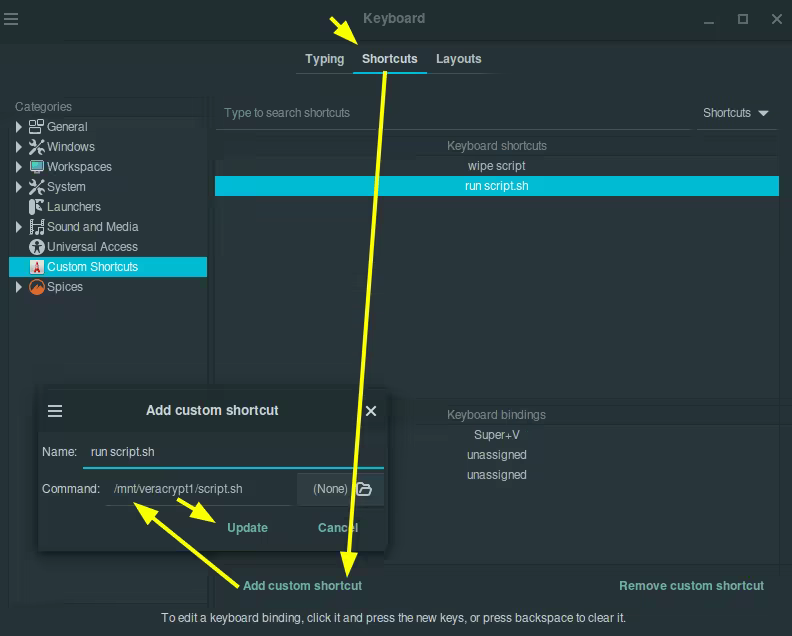Screen dimensions: 792x636
Task: Open the Keyboard window hamburger menu
Action: [11, 19]
